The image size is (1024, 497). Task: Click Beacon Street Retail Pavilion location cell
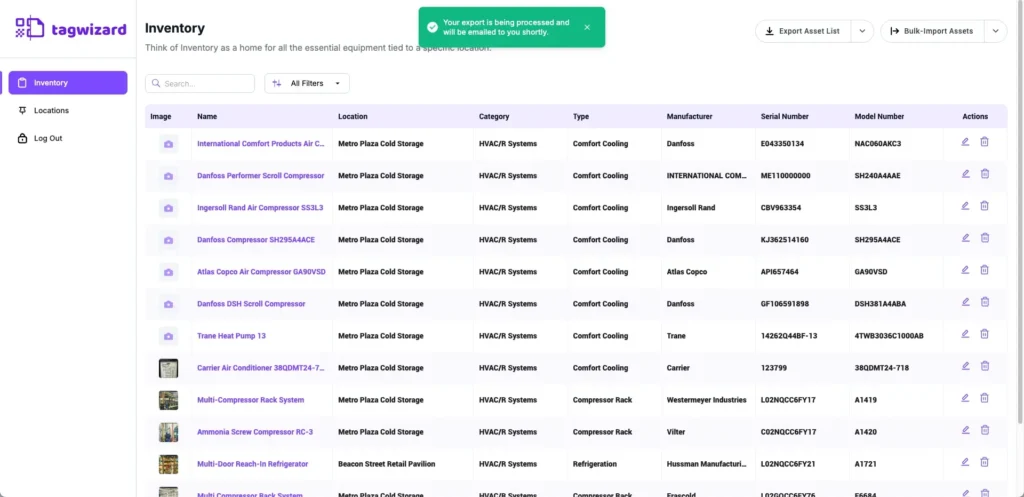(x=387, y=464)
